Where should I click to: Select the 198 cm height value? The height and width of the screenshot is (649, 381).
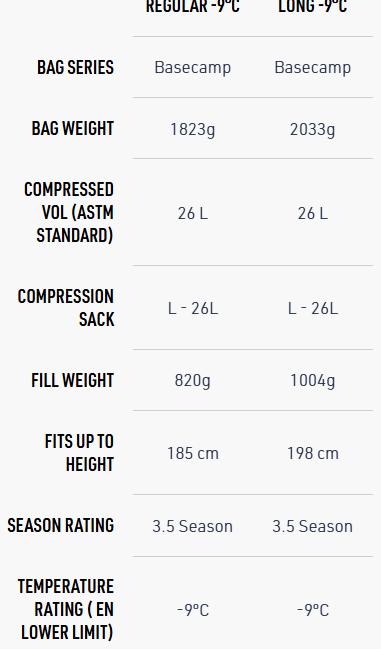click(313, 454)
